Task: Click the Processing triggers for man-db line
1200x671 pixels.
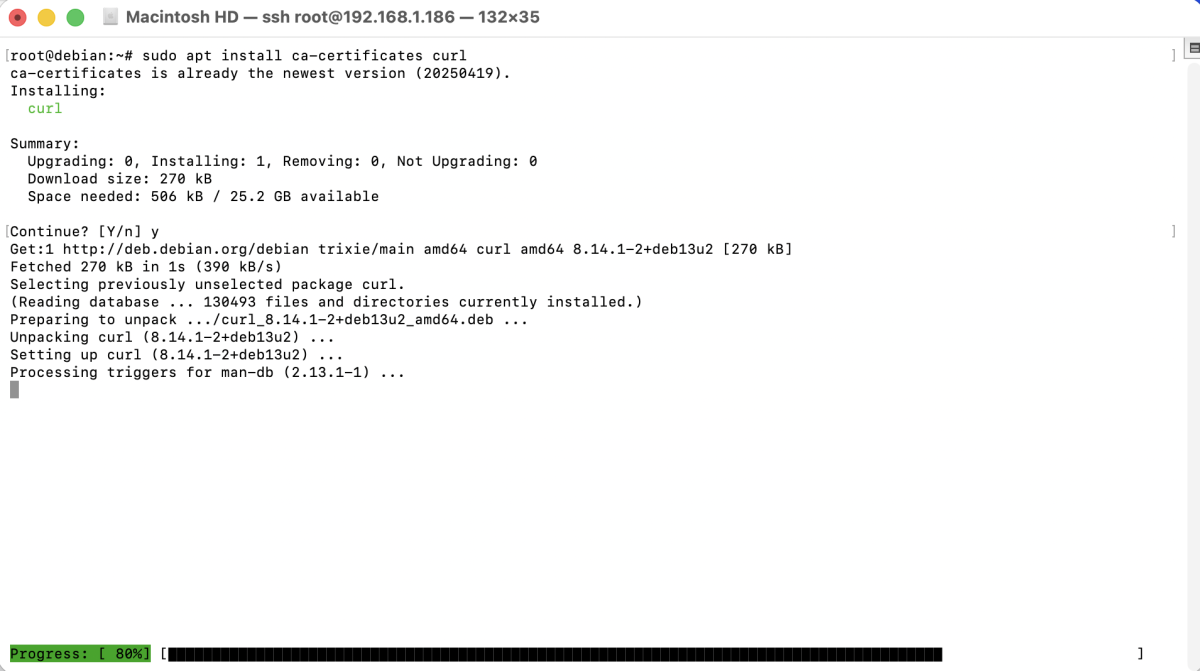Action: tap(207, 372)
